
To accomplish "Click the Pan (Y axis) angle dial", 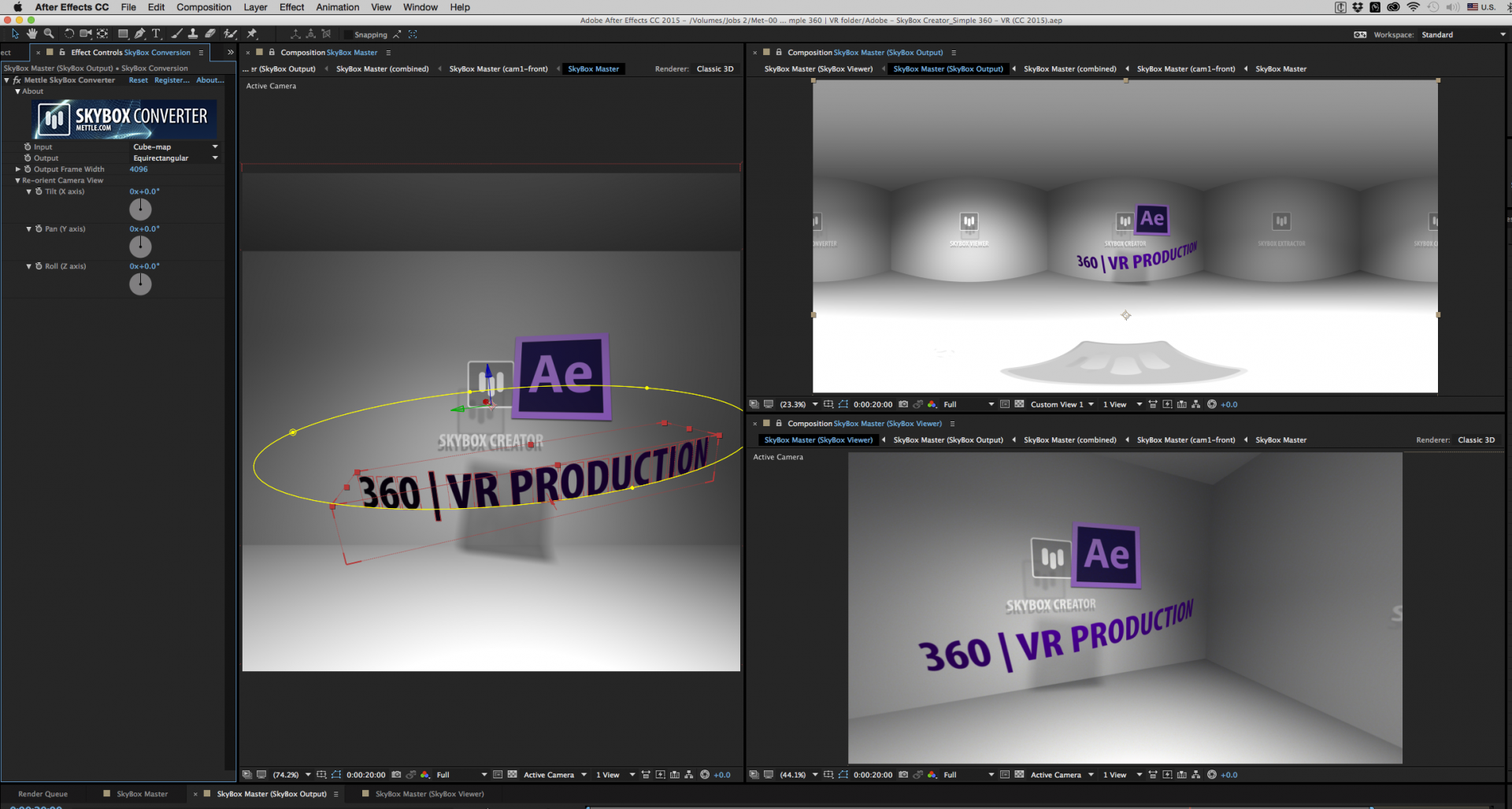I will click(x=140, y=247).
